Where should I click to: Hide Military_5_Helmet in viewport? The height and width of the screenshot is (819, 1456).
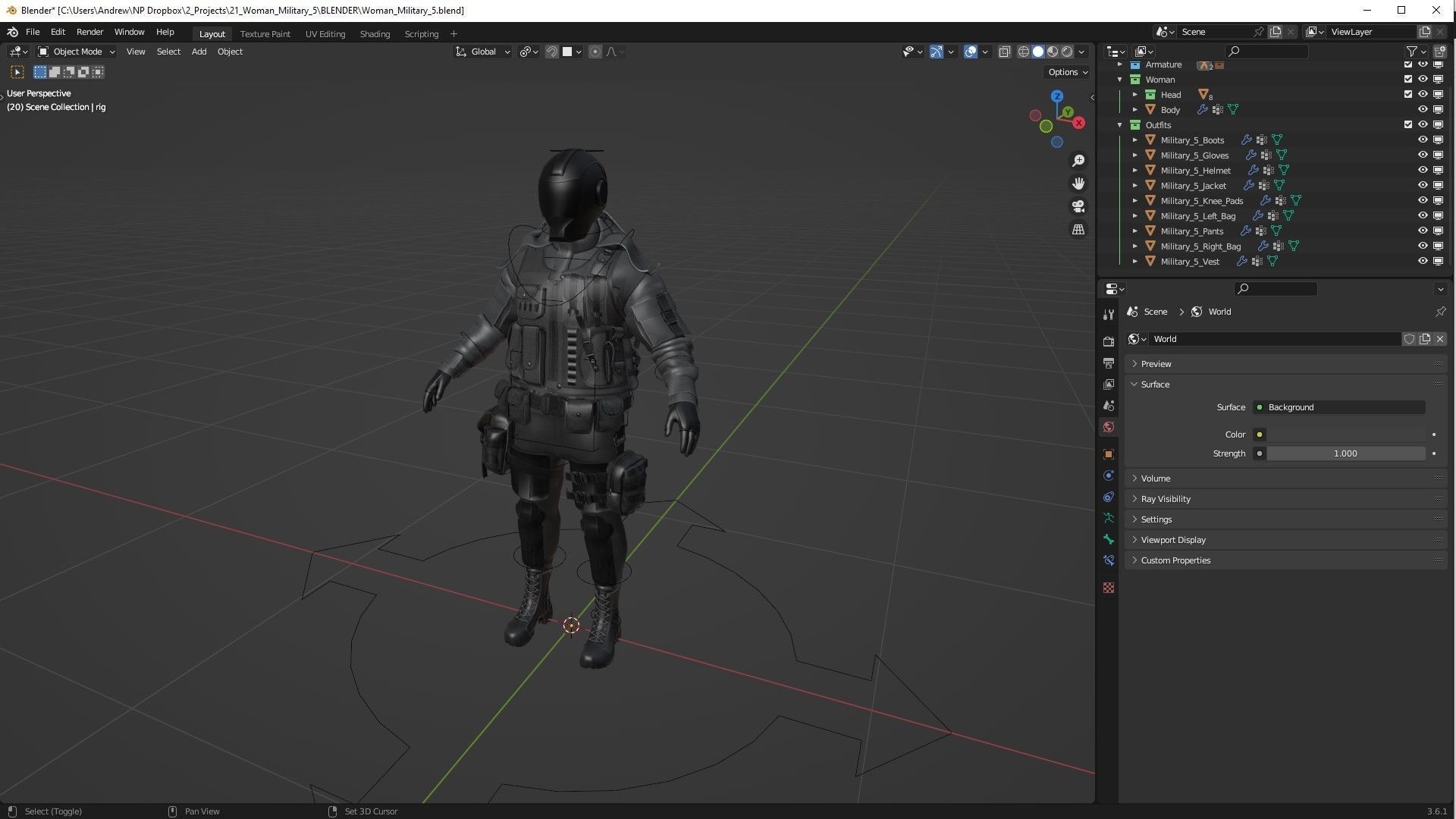(1423, 170)
